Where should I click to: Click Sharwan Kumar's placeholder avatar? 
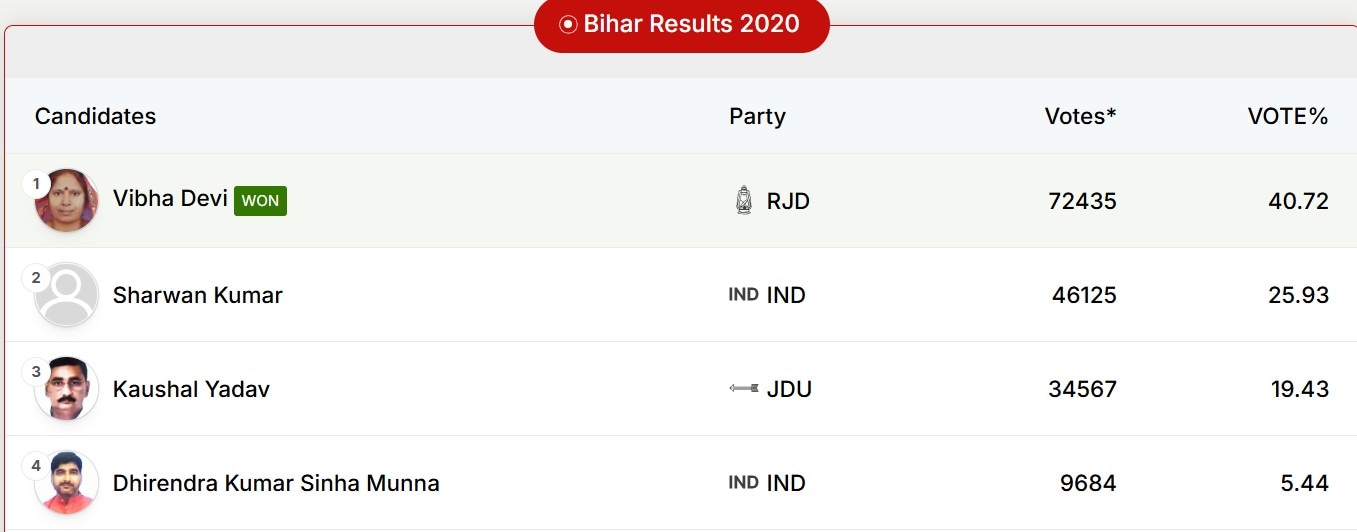tap(67, 295)
